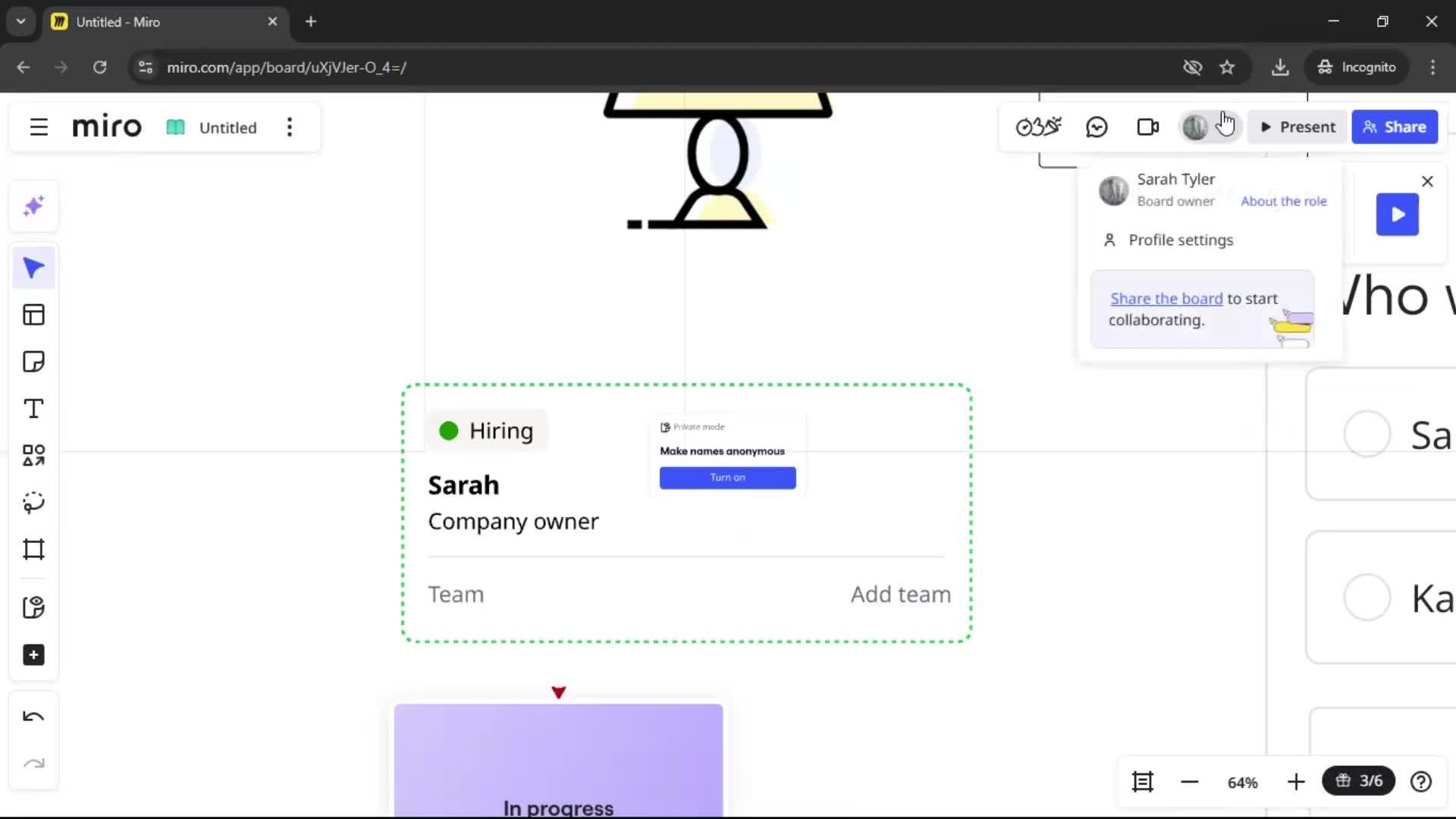Screen dimensions: 1456x819
Task: Select the In progress purple card
Action: (558, 761)
